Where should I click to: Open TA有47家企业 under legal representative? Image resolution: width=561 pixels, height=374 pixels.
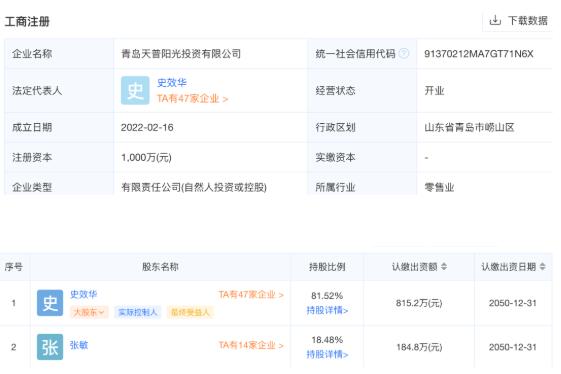[192, 98]
